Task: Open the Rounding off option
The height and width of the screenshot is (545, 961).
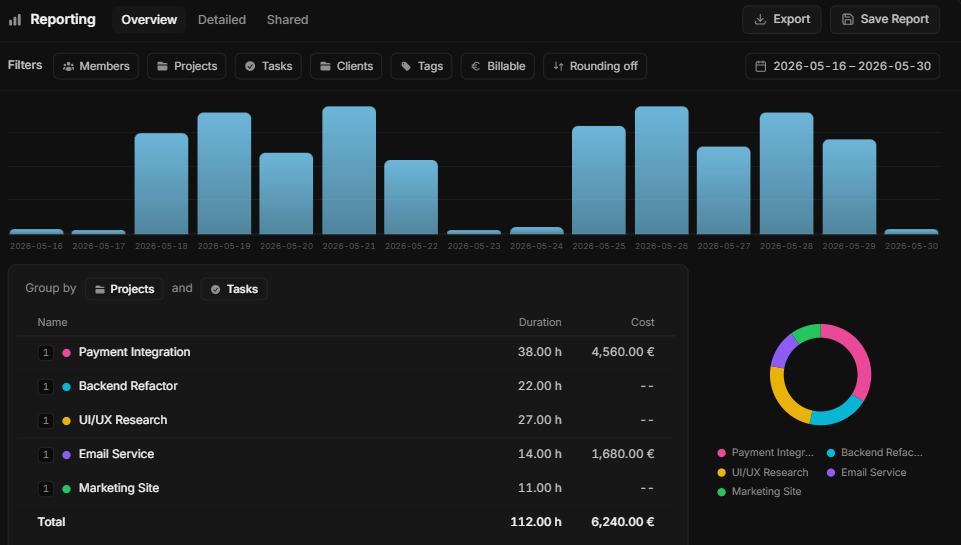Action: pyautogui.click(x=595, y=66)
